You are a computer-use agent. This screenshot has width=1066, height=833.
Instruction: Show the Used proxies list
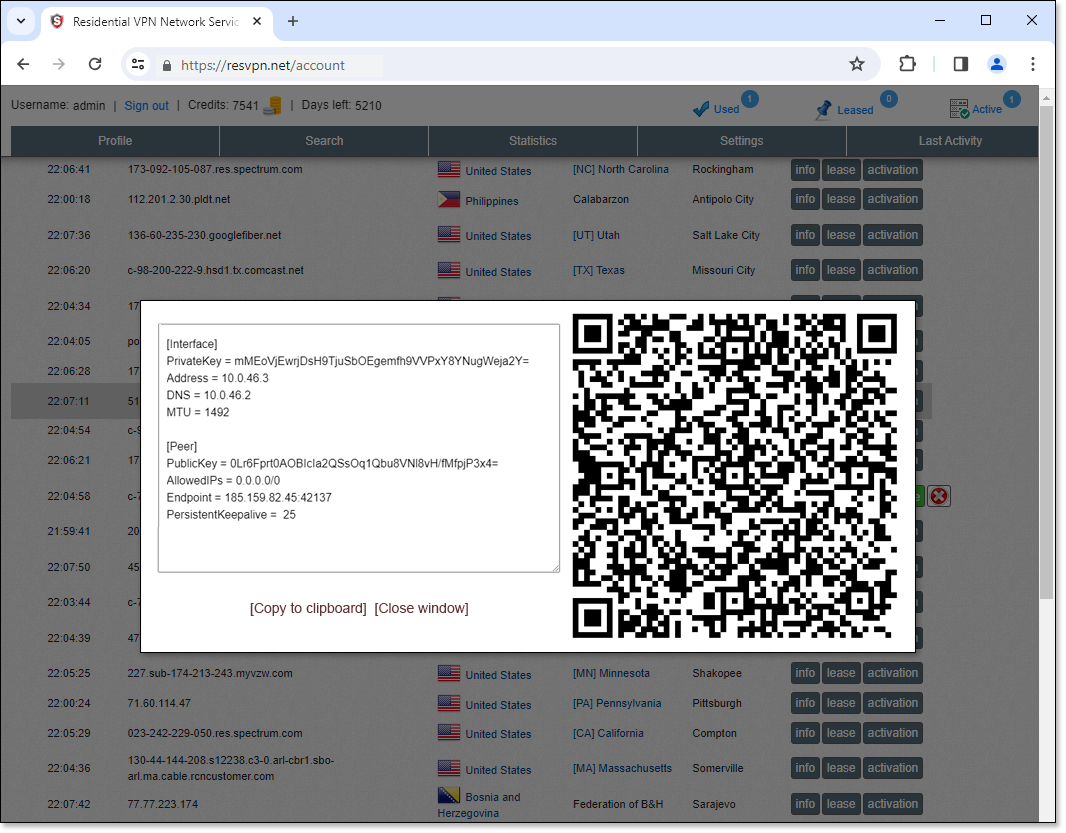click(725, 107)
